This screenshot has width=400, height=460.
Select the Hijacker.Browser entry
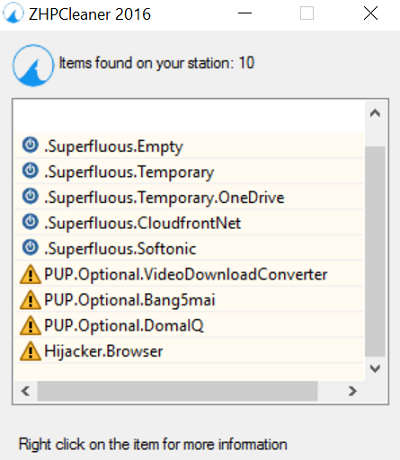[189, 350]
